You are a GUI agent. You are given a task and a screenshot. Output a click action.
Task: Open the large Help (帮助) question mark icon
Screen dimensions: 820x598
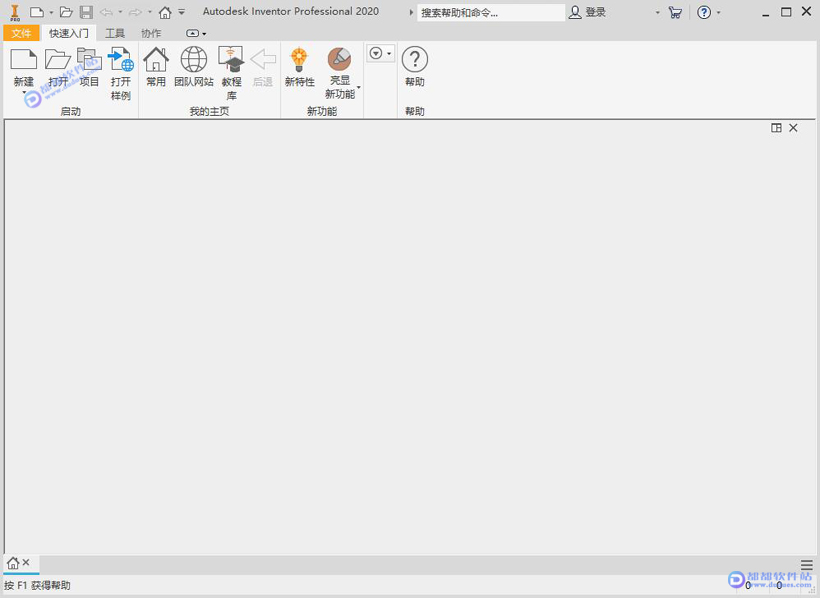tap(415, 59)
